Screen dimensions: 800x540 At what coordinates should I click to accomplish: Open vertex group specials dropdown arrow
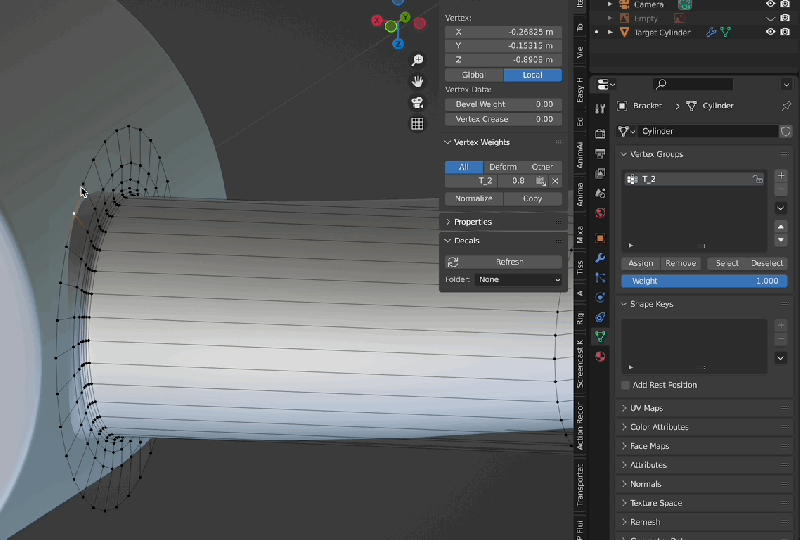tap(781, 208)
